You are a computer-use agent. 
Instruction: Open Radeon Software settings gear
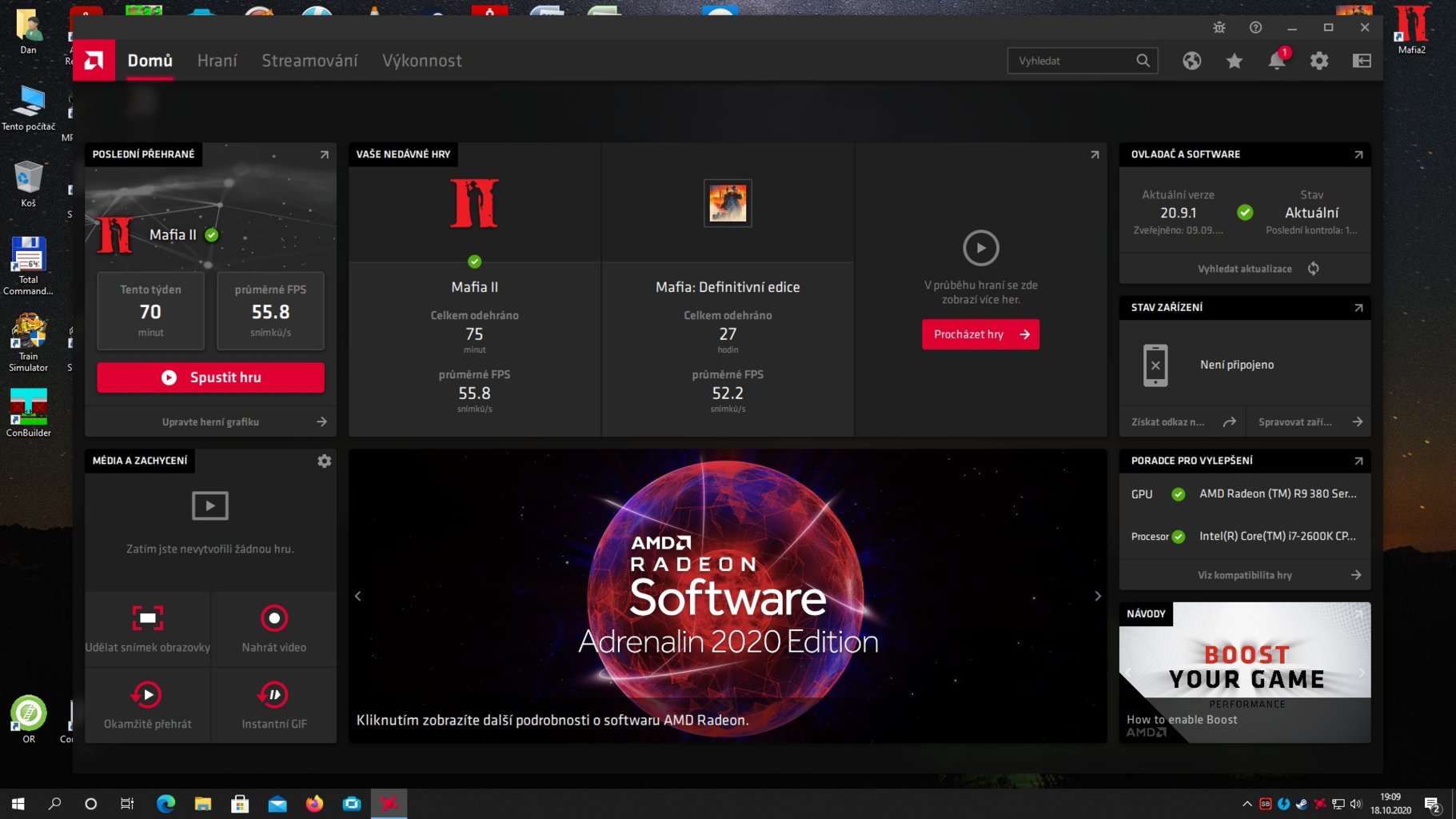tap(1319, 61)
